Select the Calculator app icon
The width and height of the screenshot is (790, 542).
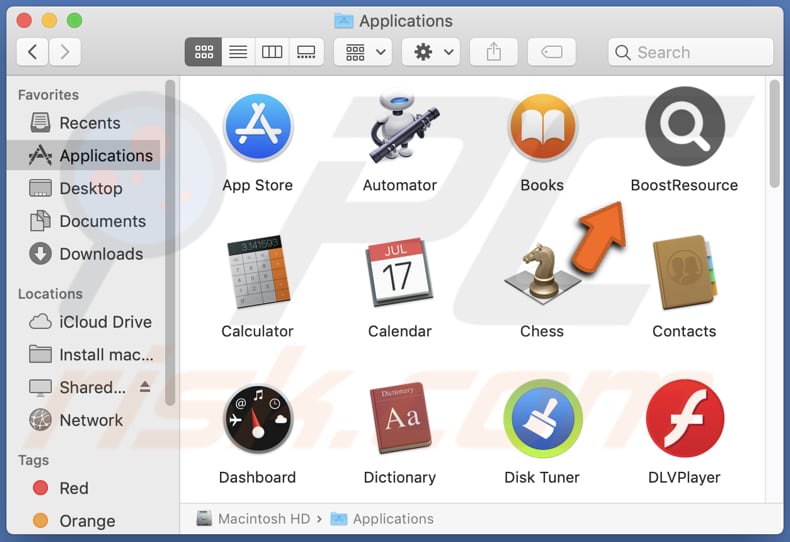[x=258, y=271]
